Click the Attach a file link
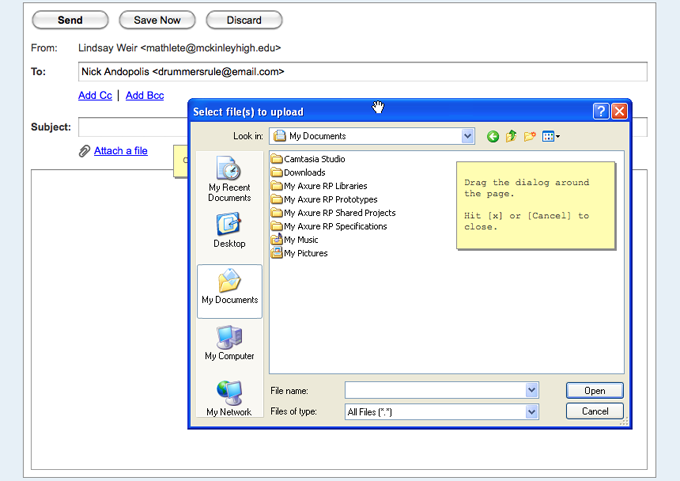680x481 pixels. tap(121, 151)
